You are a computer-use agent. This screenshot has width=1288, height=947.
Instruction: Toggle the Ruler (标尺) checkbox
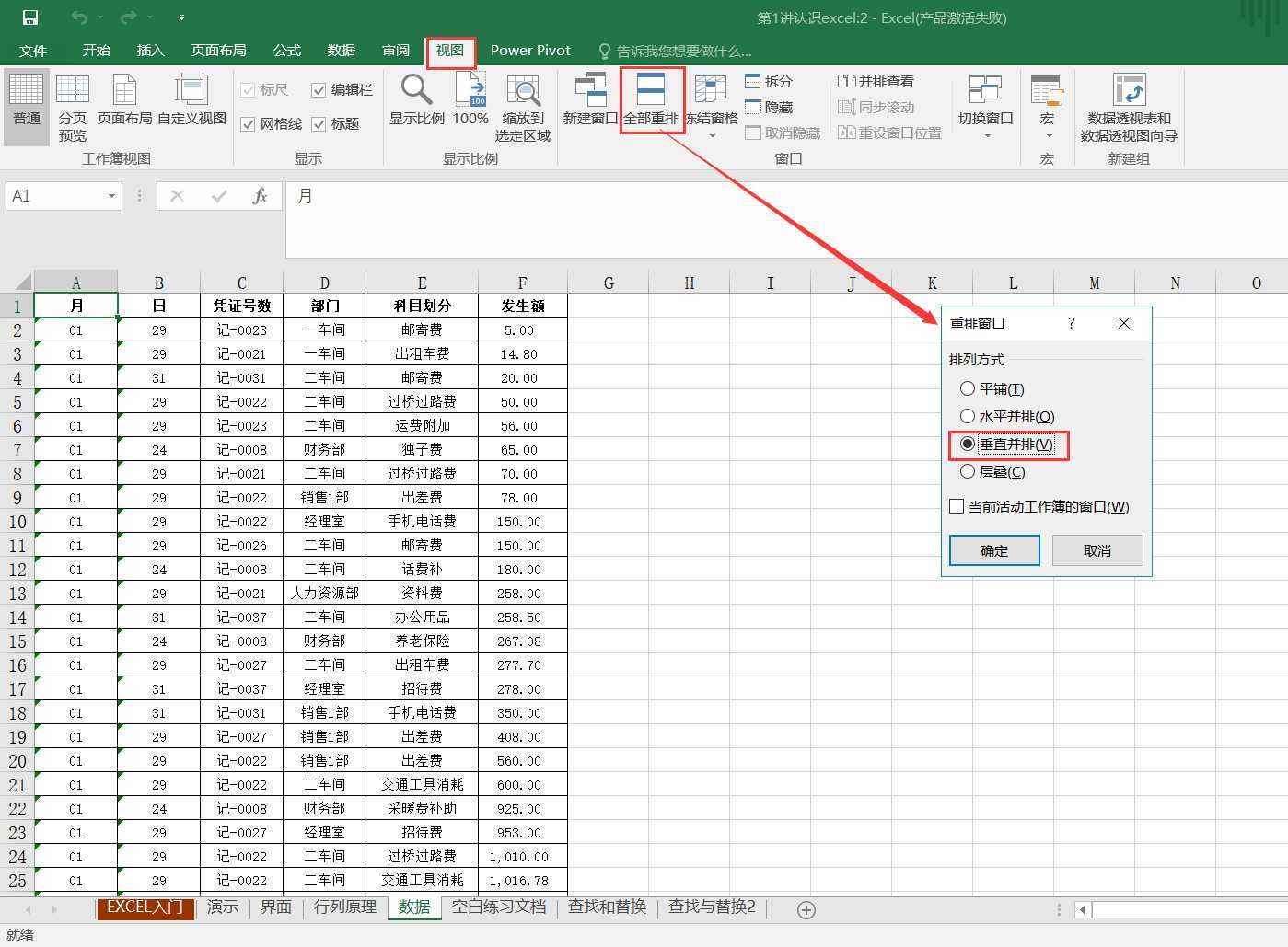pyautogui.click(x=248, y=89)
